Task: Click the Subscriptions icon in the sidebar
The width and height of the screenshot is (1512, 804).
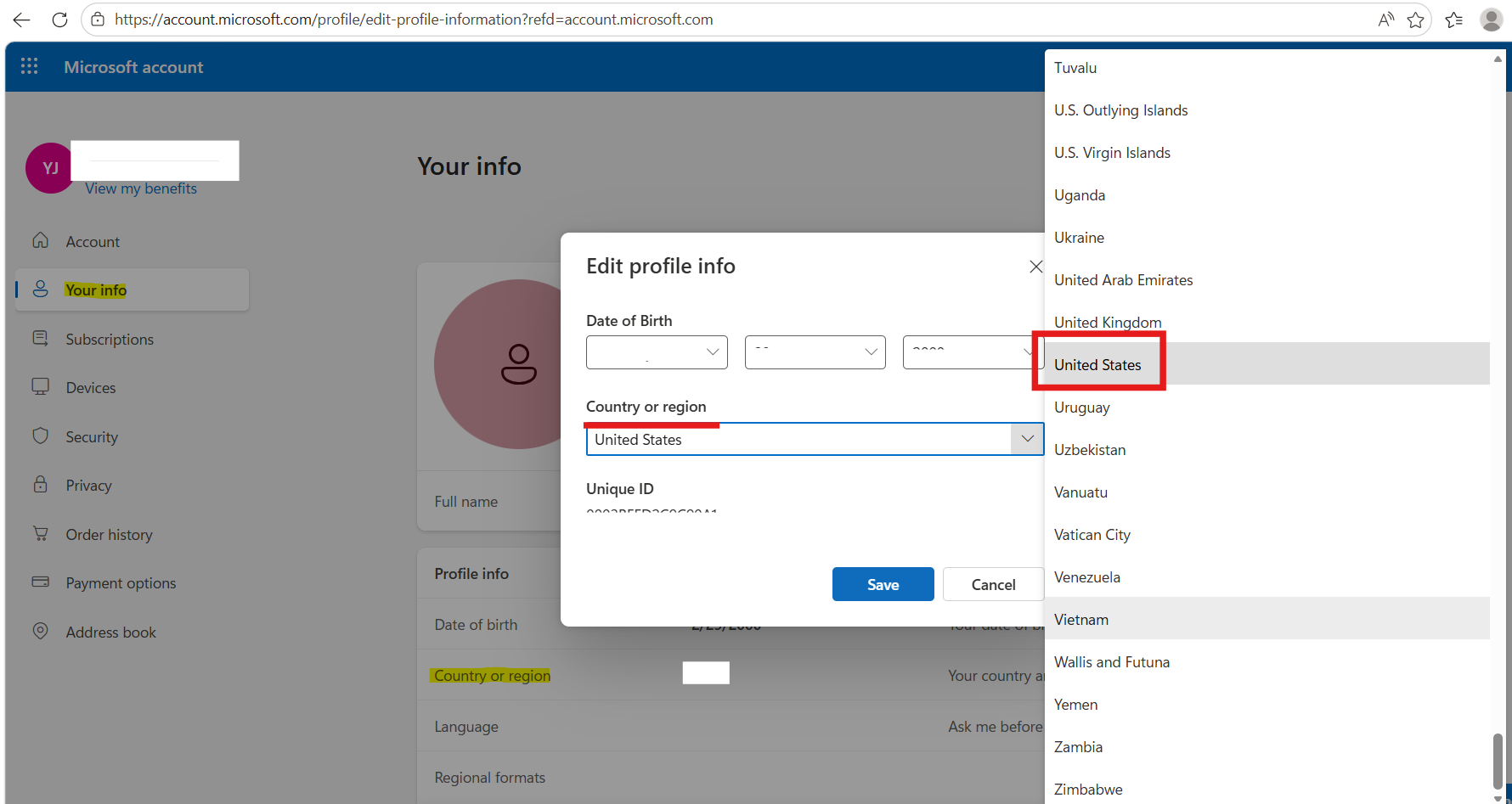Action: [40, 338]
